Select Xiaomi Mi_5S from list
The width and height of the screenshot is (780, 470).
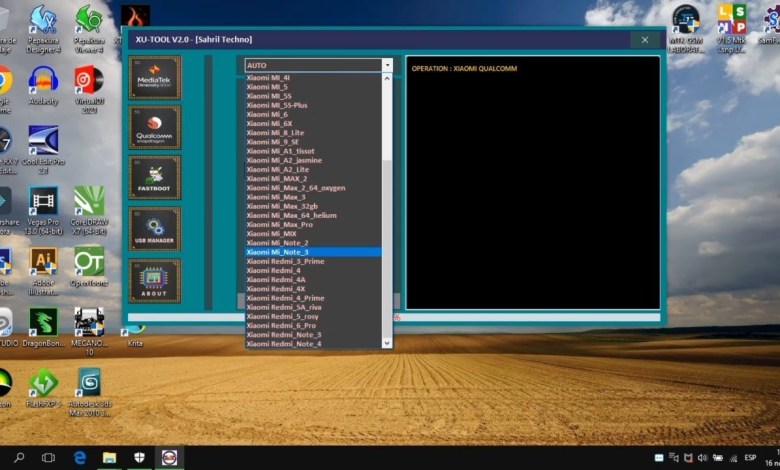313,96
